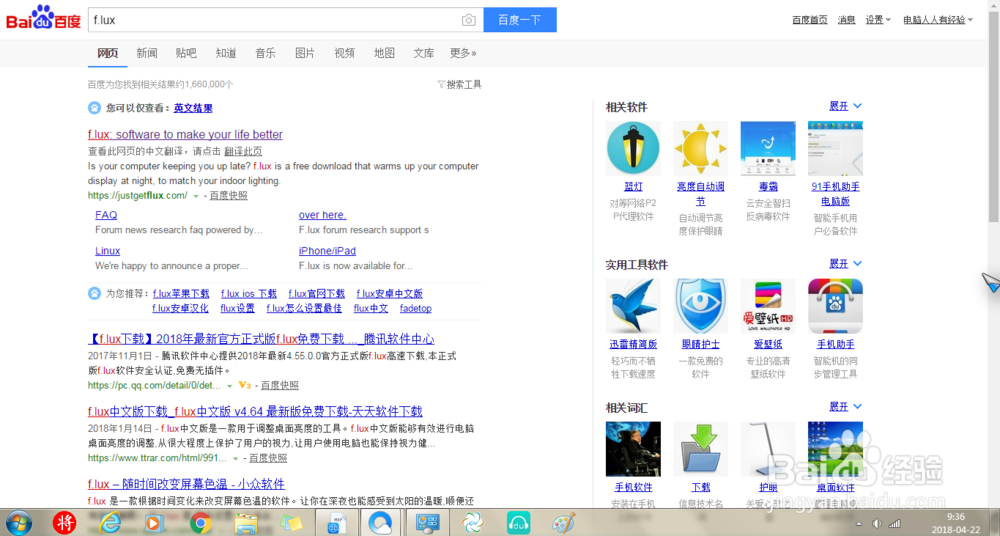Click the 英文结果 link
The height and width of the screenshot is (536, 1000).
click(193, 108)
